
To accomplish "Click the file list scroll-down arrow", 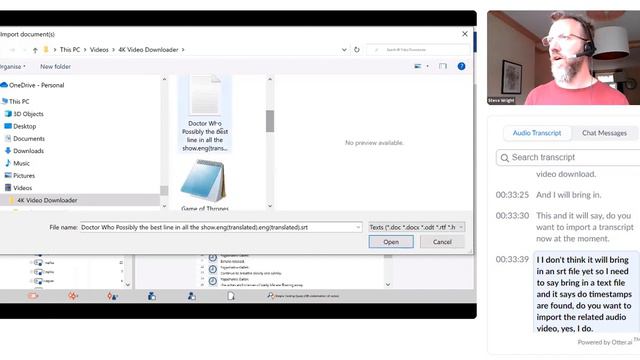I will tap(270, 206).
